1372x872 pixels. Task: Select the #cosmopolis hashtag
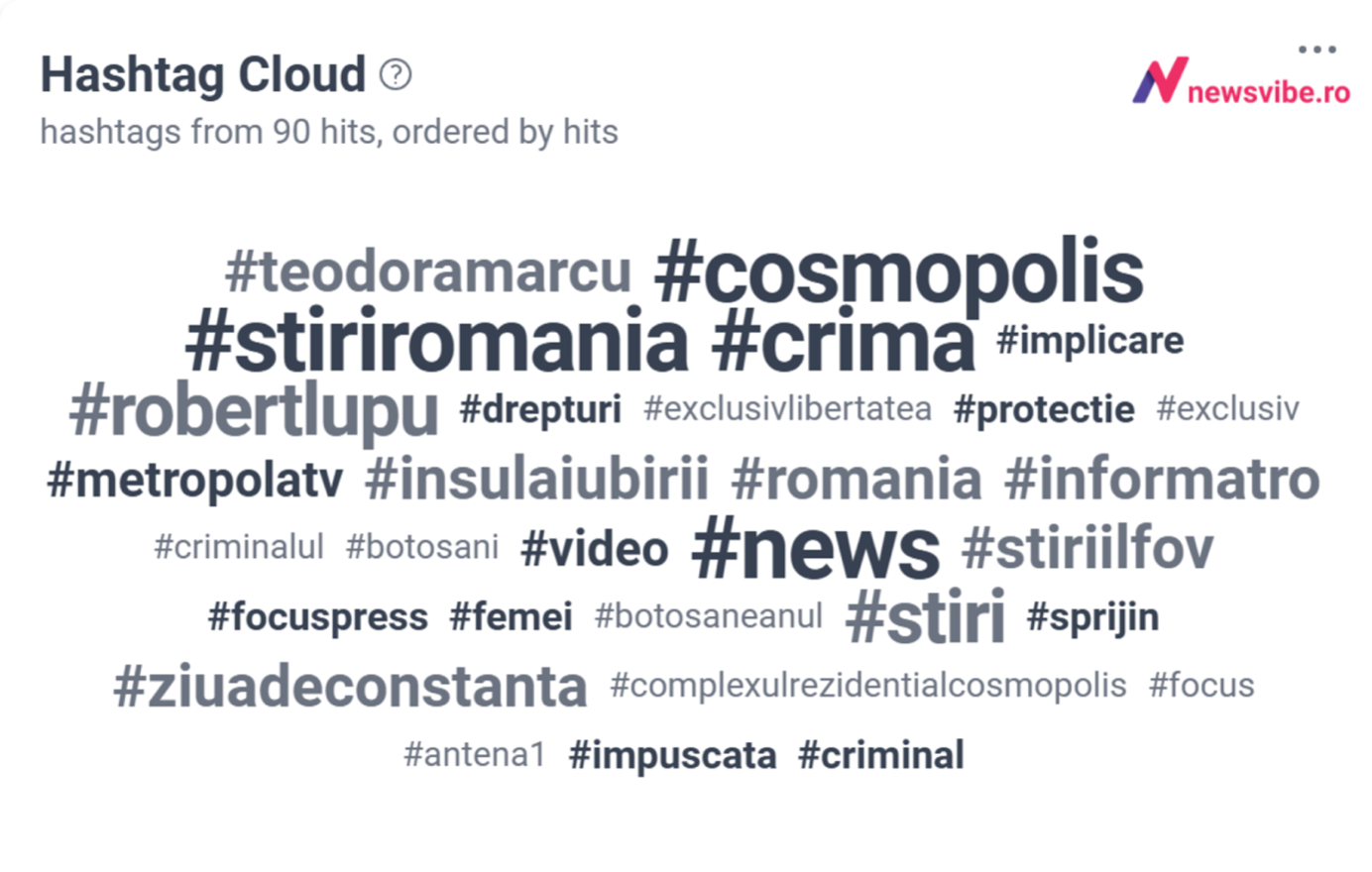tap(899, 272)
